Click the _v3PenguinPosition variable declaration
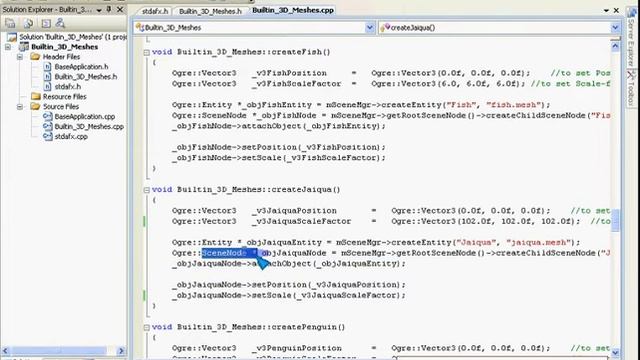The image size is (640, 360). (x=297, y=349)
